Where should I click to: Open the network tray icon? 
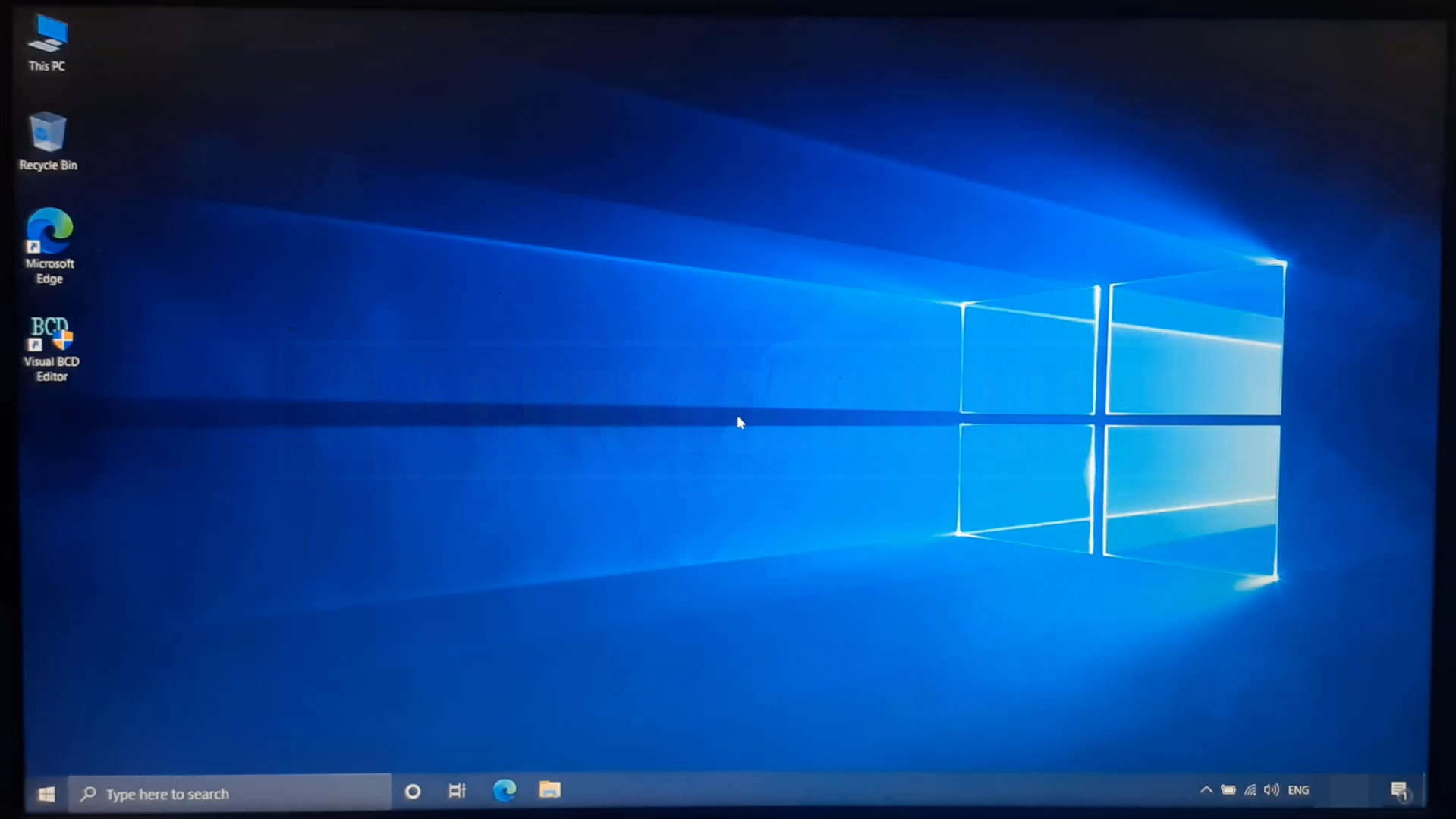click(1250, 790)
